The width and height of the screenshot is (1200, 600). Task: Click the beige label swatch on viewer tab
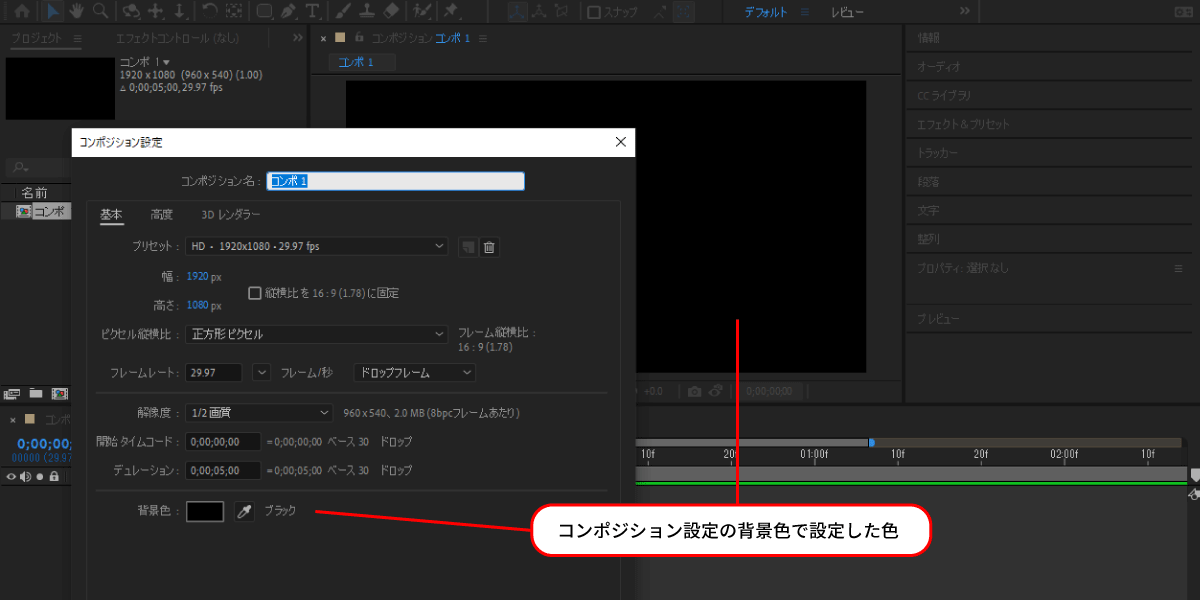tap(340, 37)
